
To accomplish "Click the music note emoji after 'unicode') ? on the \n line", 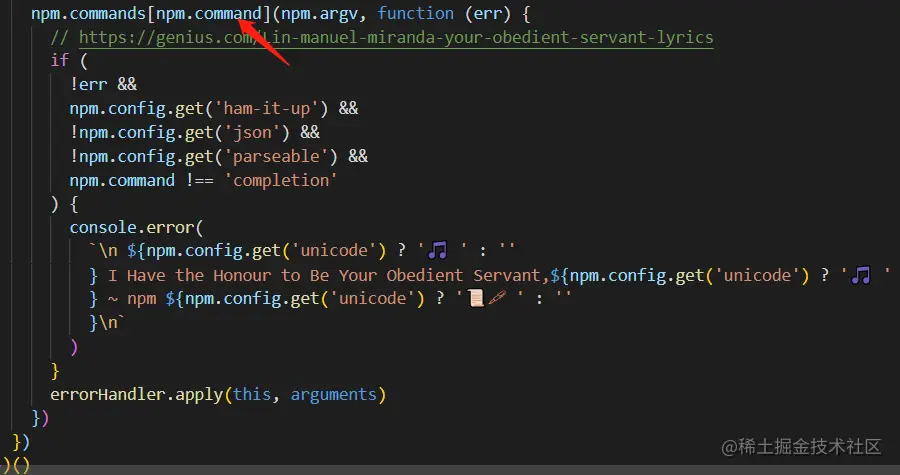I will pos(437,251).
